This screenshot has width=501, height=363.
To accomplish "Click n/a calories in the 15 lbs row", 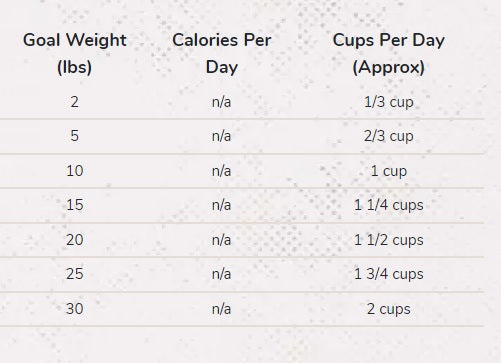I will tap(221, 205).
